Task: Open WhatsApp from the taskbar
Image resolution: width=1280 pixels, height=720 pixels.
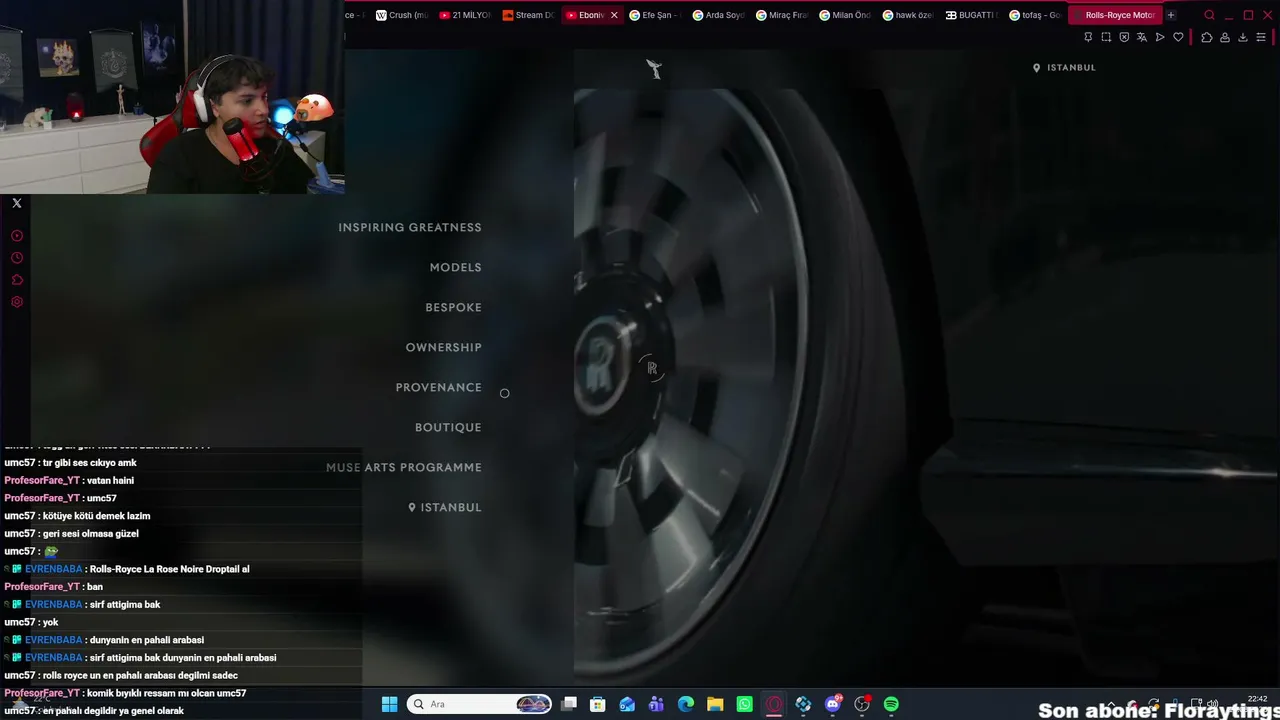Action: (x=744, y=704)
